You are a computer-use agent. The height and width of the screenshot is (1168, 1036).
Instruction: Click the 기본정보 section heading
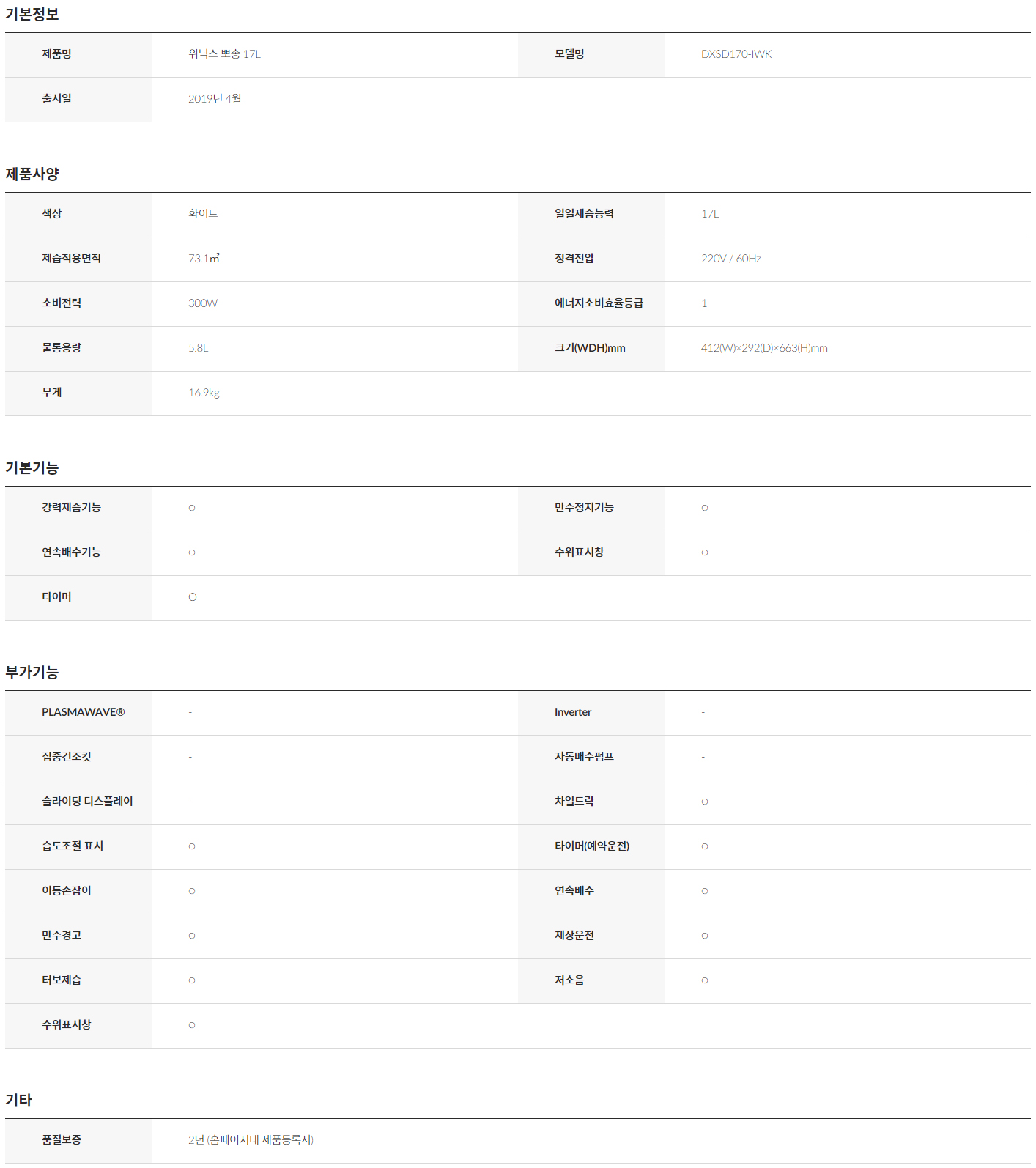point(32,14)
